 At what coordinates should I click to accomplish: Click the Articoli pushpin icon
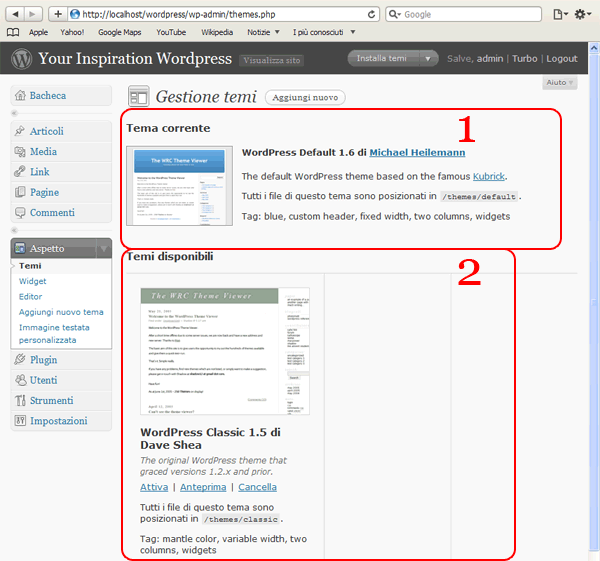pos(20,131)
